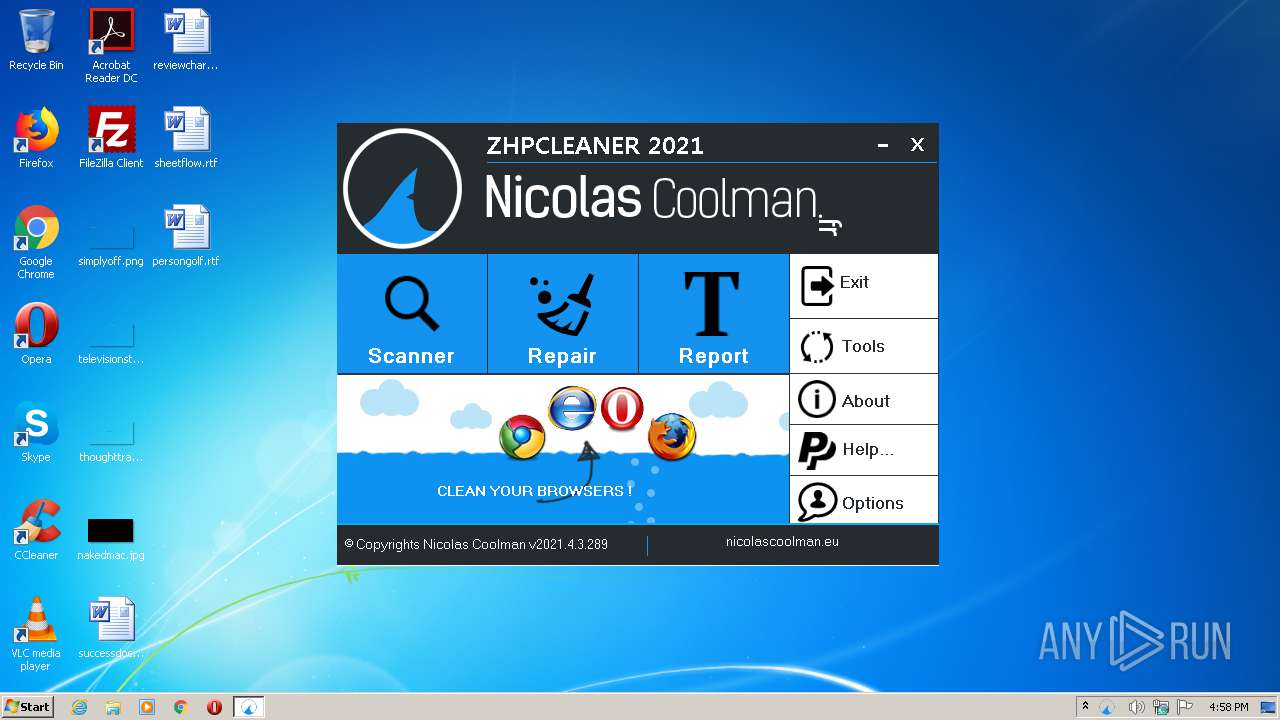Show hidden system tray icons

(x=1085, y=706)
